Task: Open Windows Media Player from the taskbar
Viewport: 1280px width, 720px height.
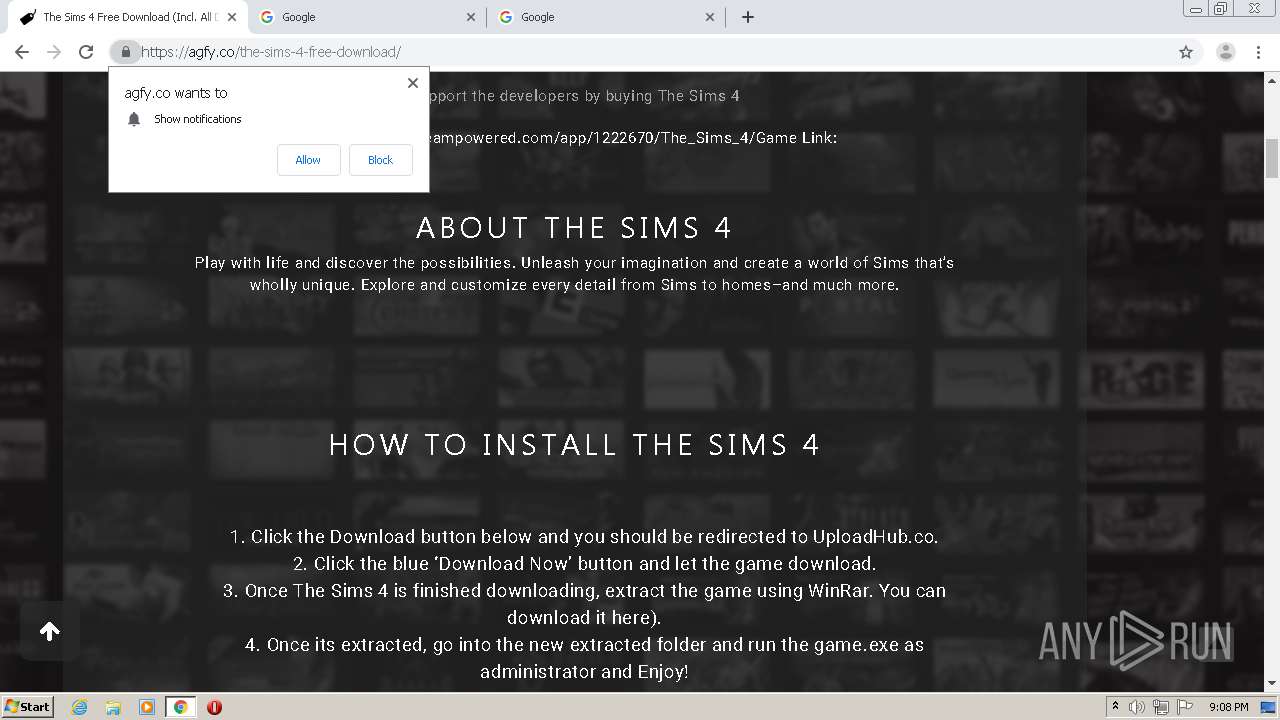Action: [x=147, y=707]
